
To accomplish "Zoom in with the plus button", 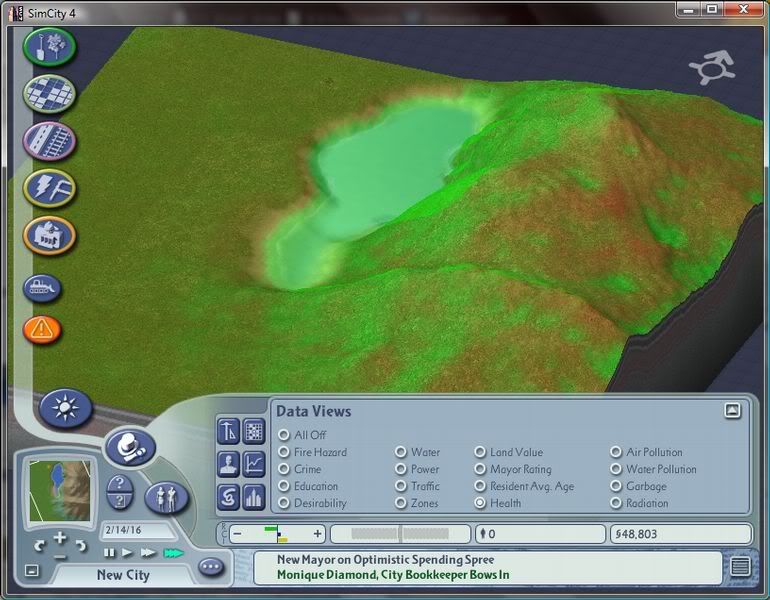I will point(60,538).
